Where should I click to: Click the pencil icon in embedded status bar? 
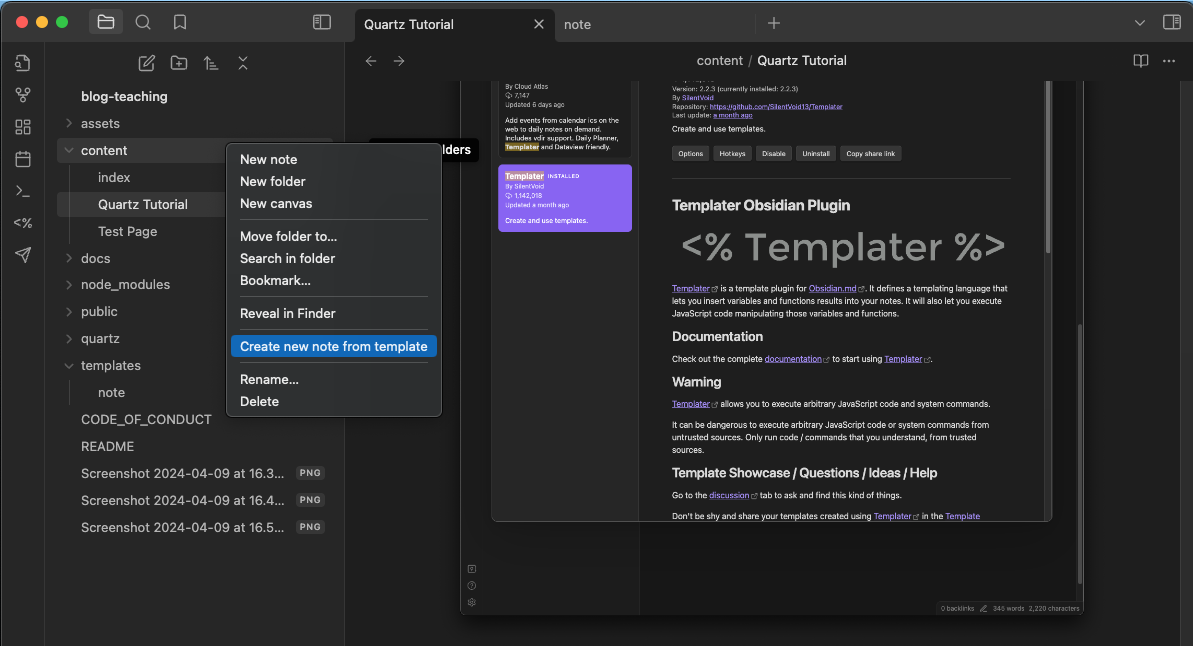coord(983,608)
